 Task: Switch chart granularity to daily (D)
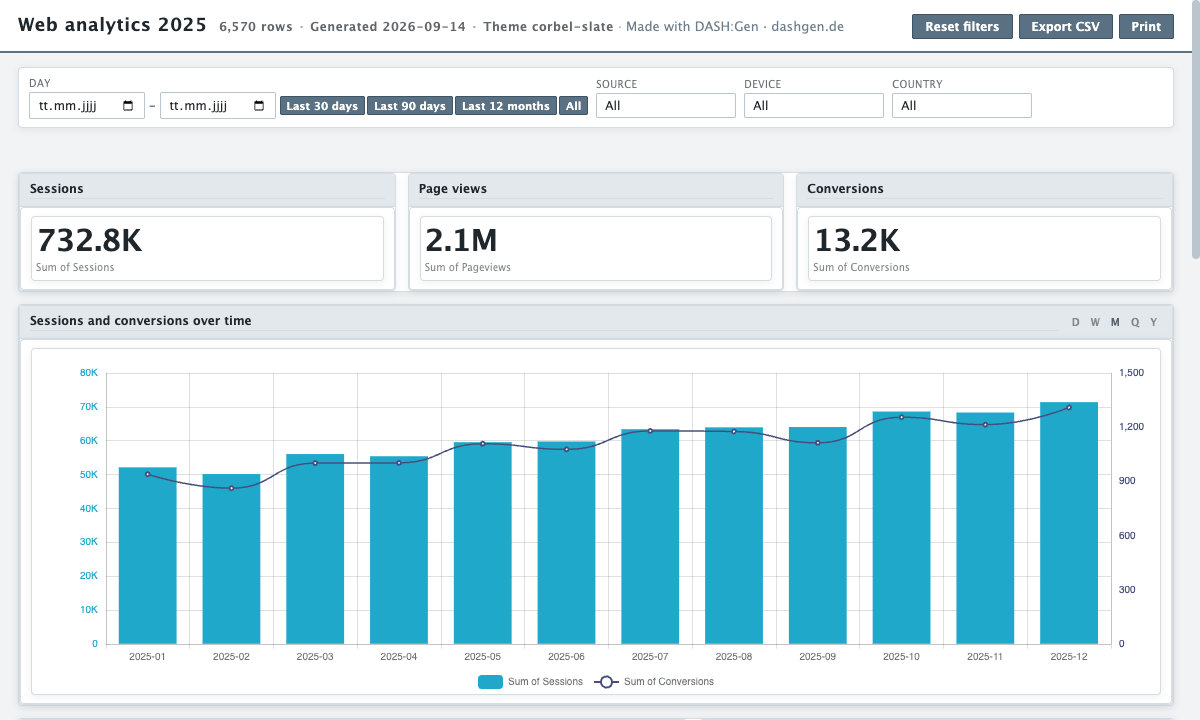(x=1076, y=322)
